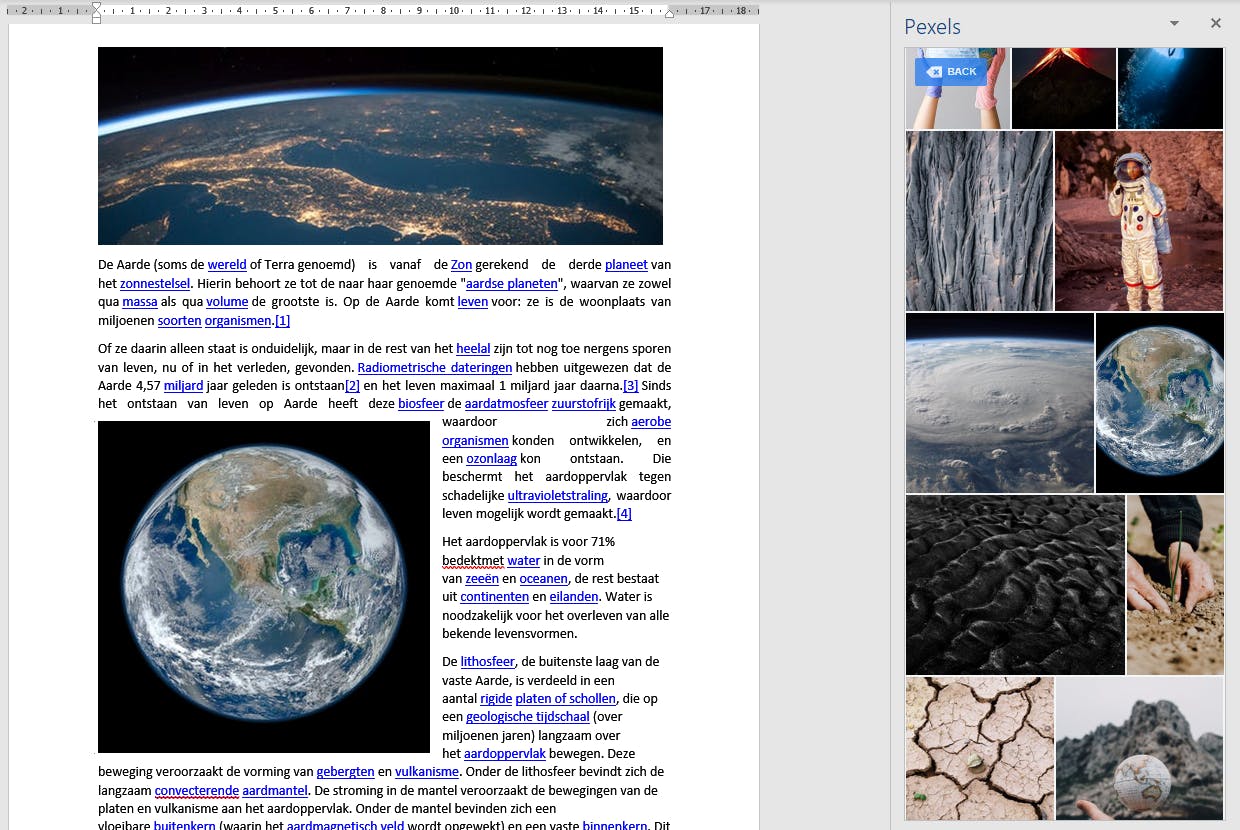Click the "lithosfeer" hyperlink

coord(487,662)
